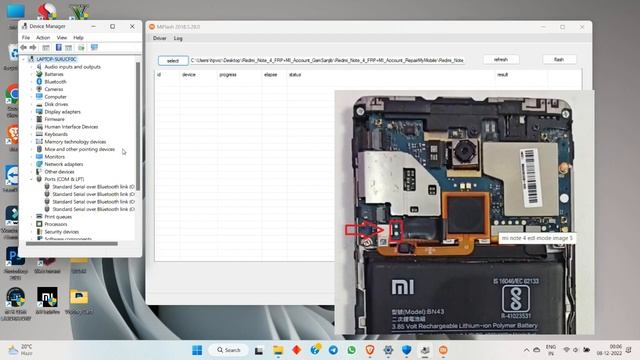This screenshot has width=640, height=360.
Task: Expand the Network adapters node
Action: 31,164
